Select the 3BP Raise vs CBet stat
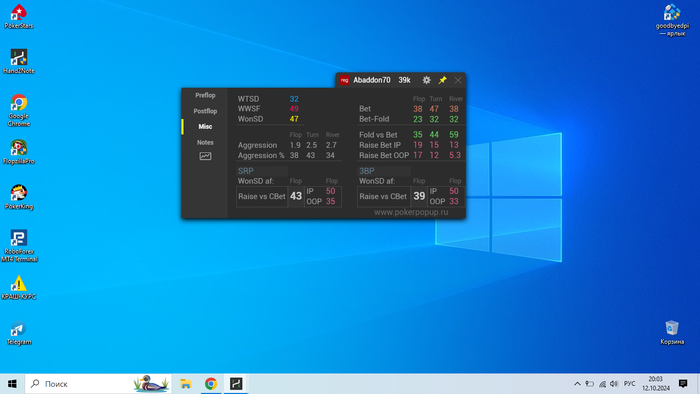Image resolution: width=700 pixels, height=394 pixels. (x=383, y=196)
